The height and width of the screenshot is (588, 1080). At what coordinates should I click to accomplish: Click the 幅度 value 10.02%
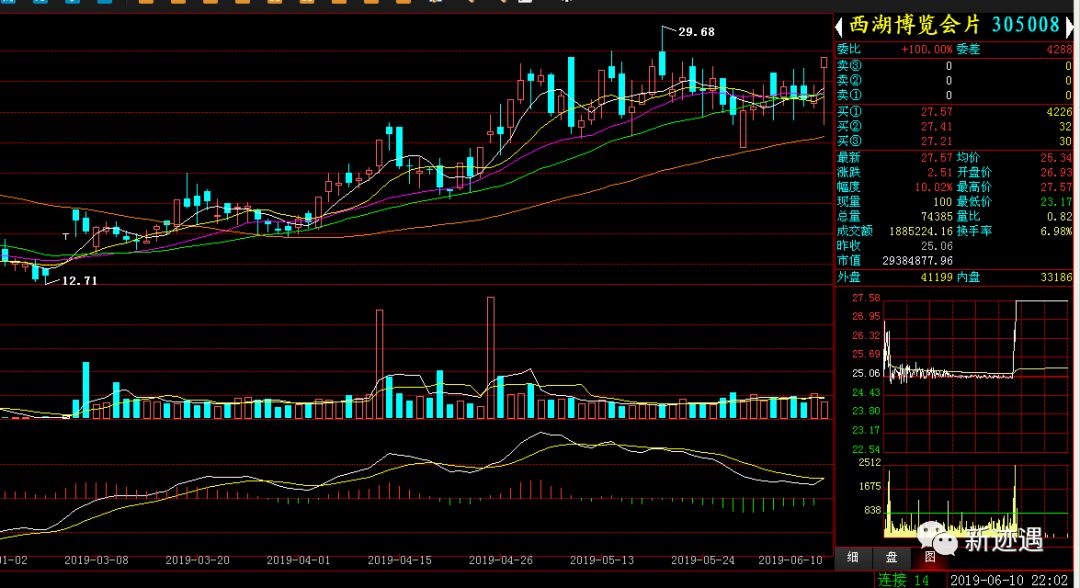click(x=934, y=187)
